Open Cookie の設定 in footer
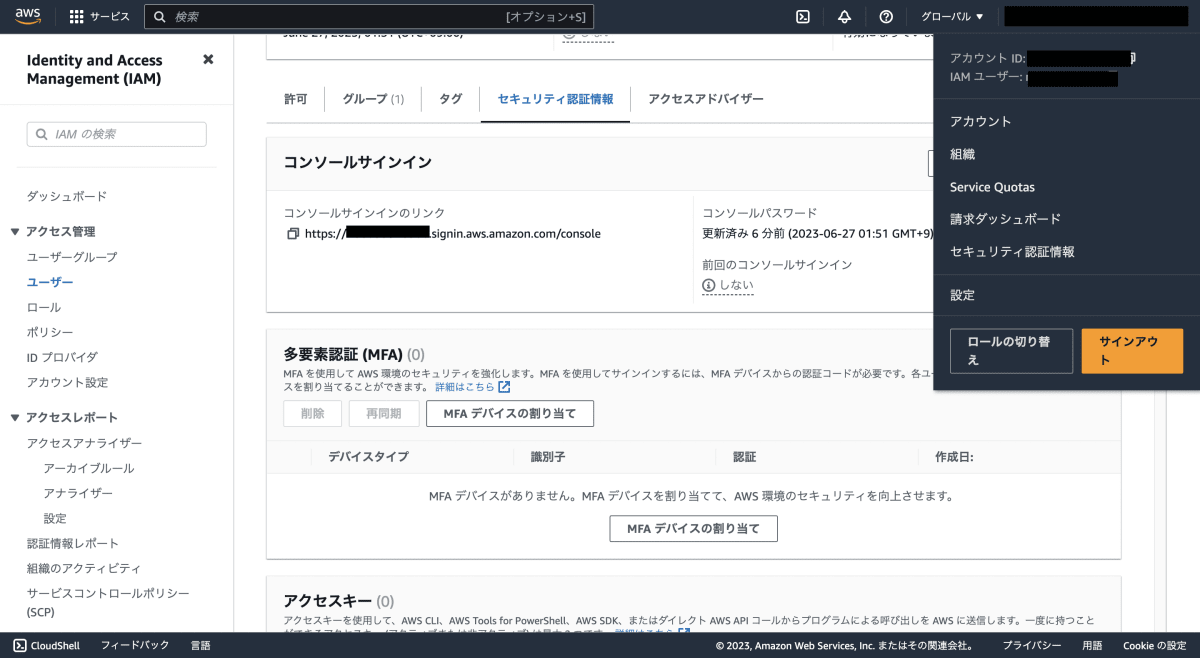 [x=1155, y=646]
